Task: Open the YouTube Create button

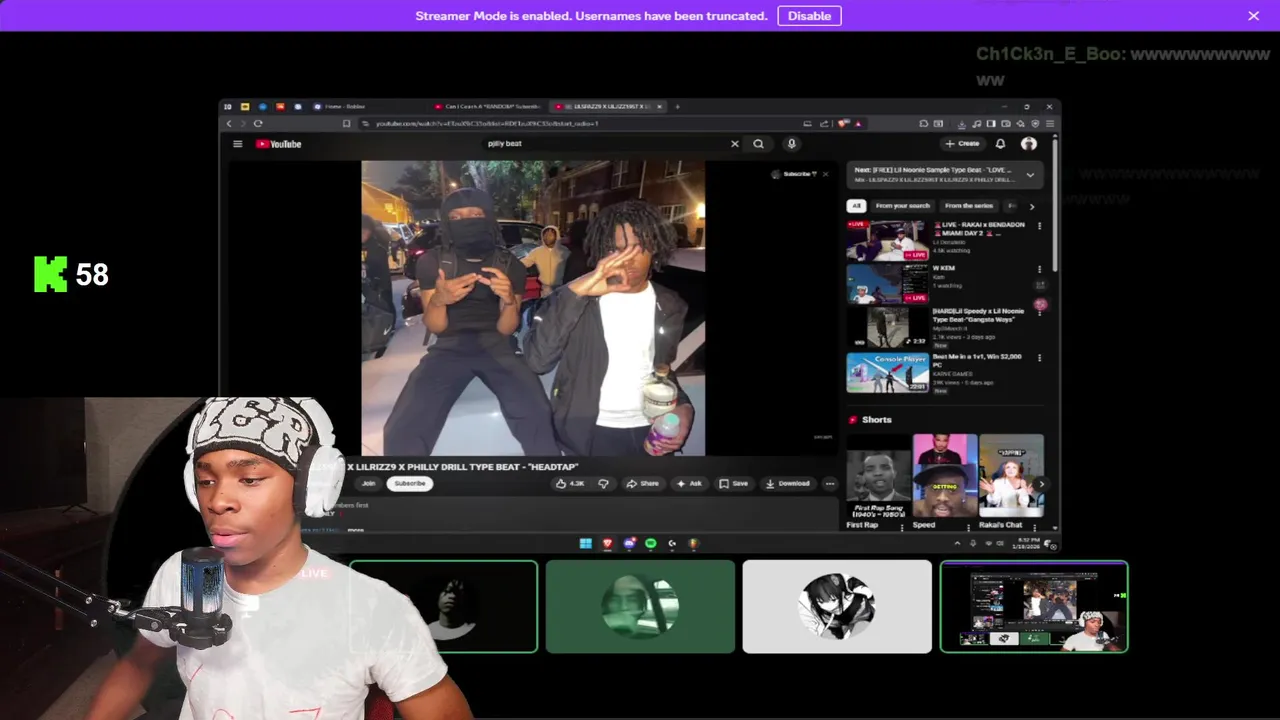Action: pos(962,144)
